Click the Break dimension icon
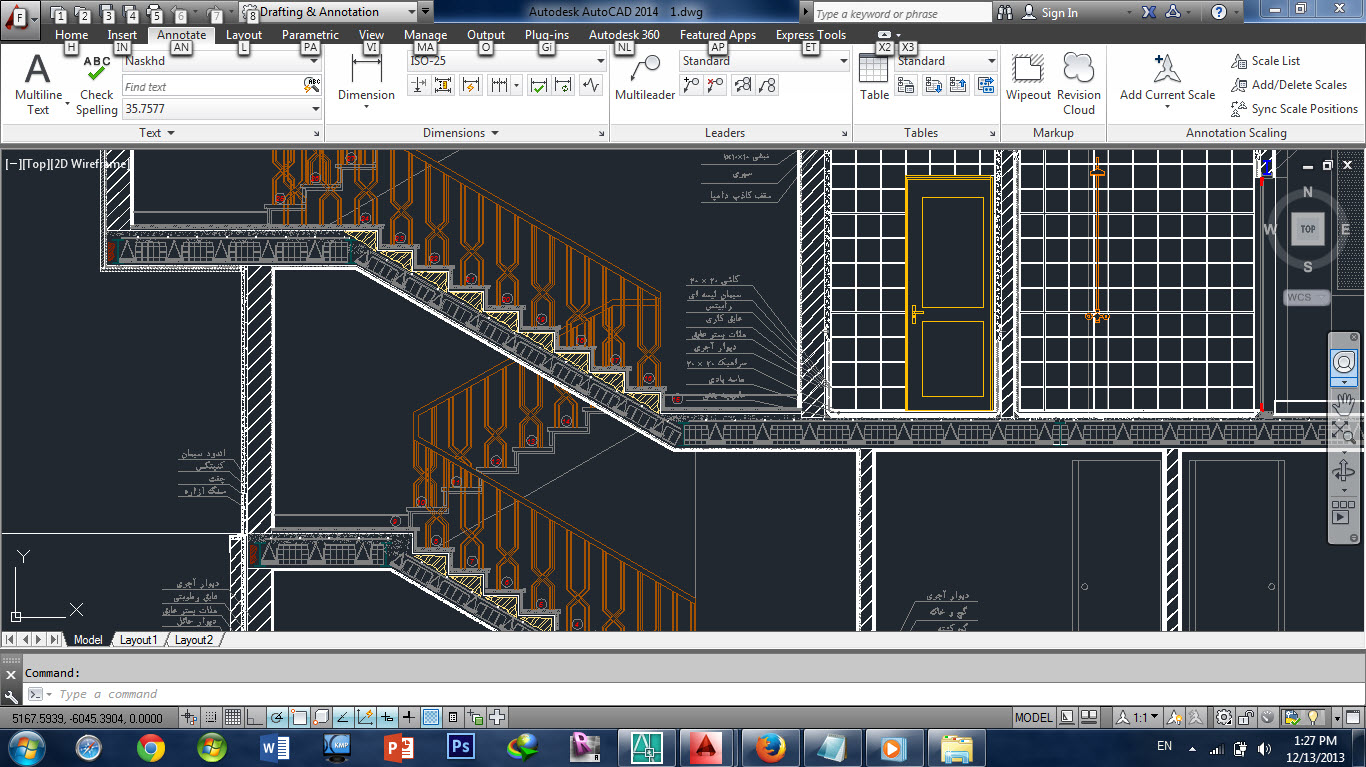The image size is (1366, 767). [419, 86]
